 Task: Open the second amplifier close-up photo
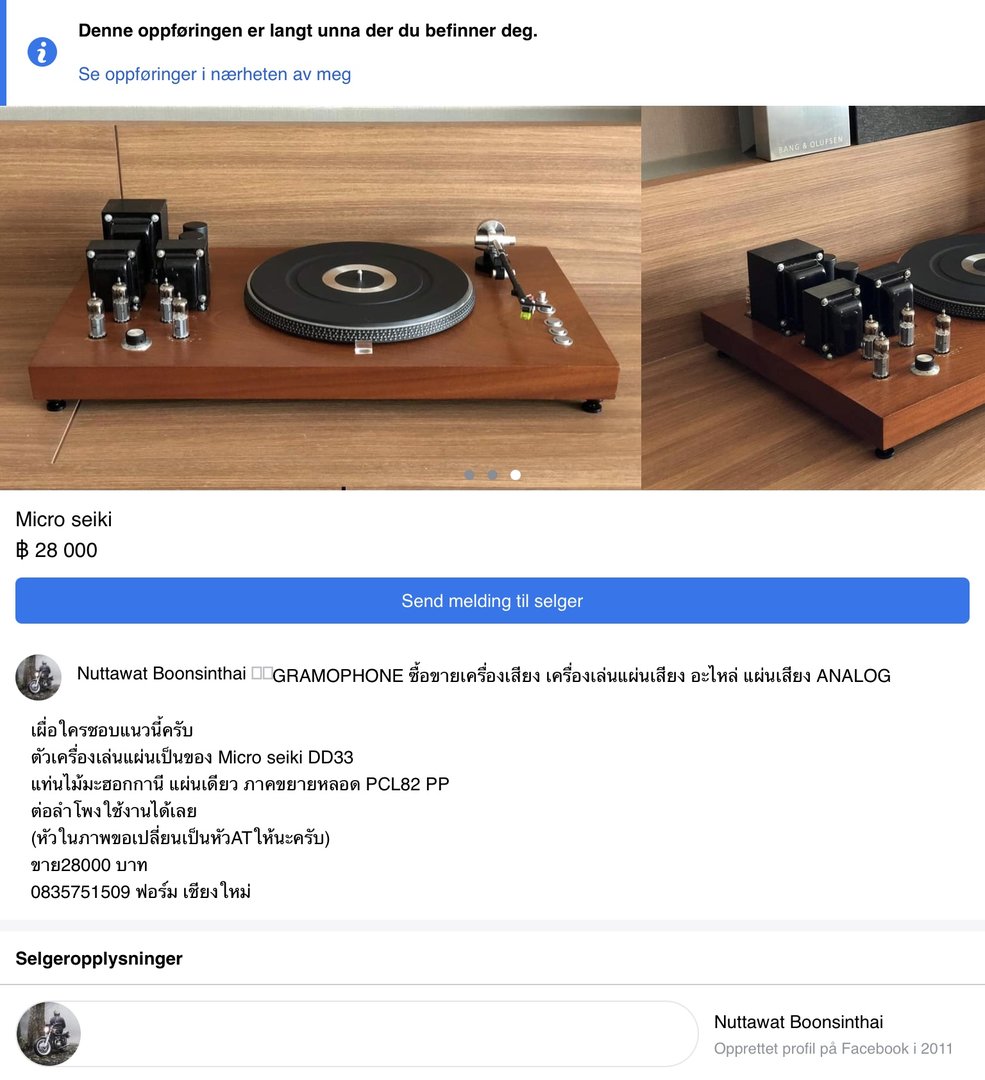point(813,298)
